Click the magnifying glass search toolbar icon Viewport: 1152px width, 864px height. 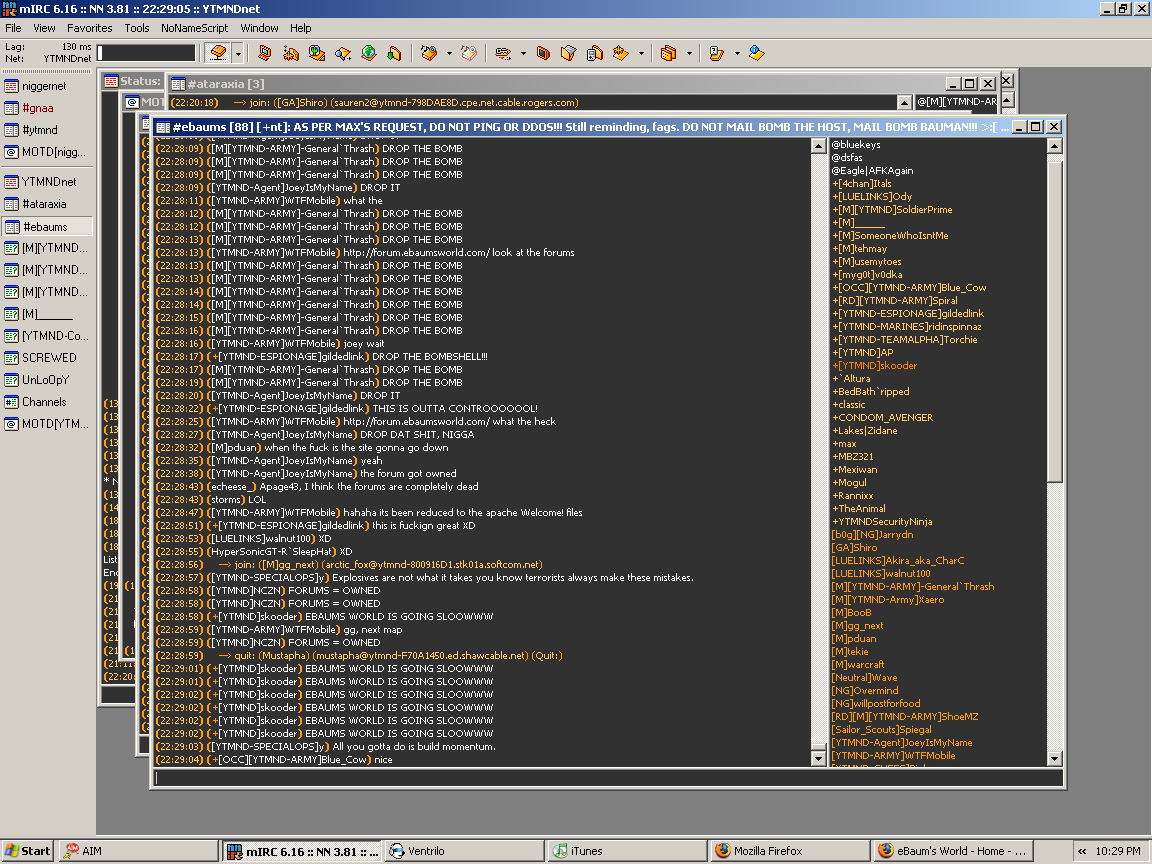pyautogui.click(x=342, y=53)
